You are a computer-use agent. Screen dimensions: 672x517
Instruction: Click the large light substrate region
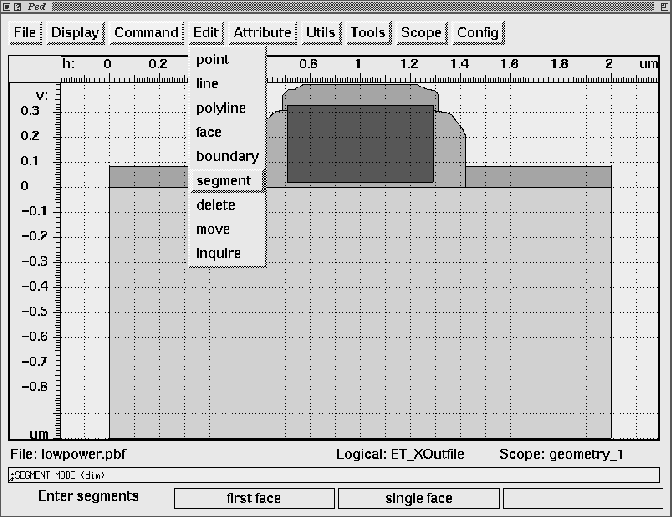(x=360, y=313)
